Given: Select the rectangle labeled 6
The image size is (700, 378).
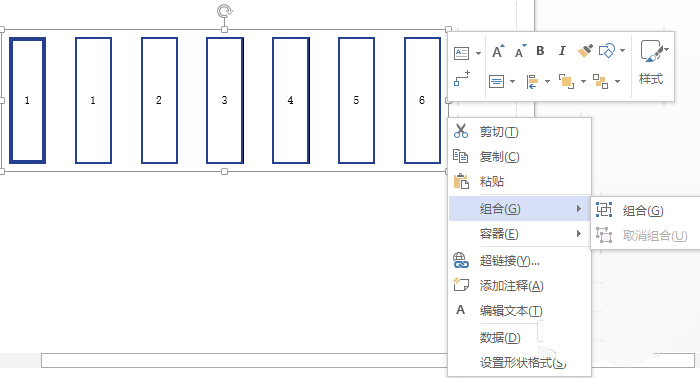Looking at the screenshot, I should pyautogui.click(x=422, y=100).
